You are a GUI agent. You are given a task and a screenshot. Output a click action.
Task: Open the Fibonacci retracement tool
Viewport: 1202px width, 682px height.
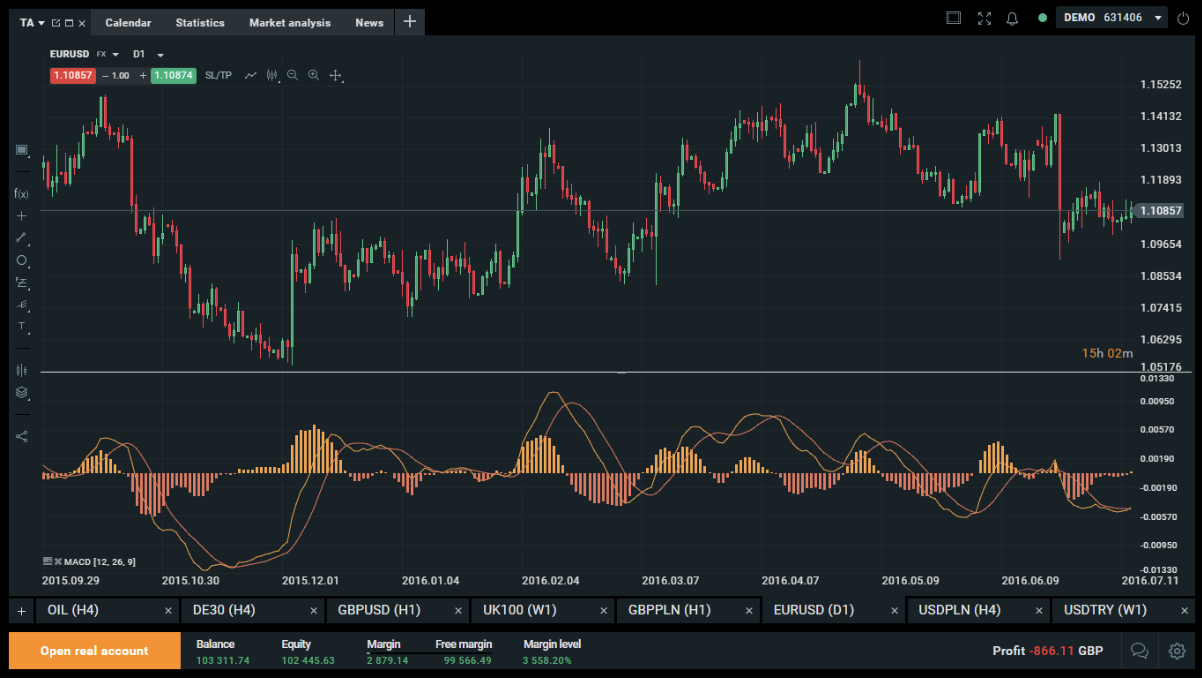pos(21,282)
